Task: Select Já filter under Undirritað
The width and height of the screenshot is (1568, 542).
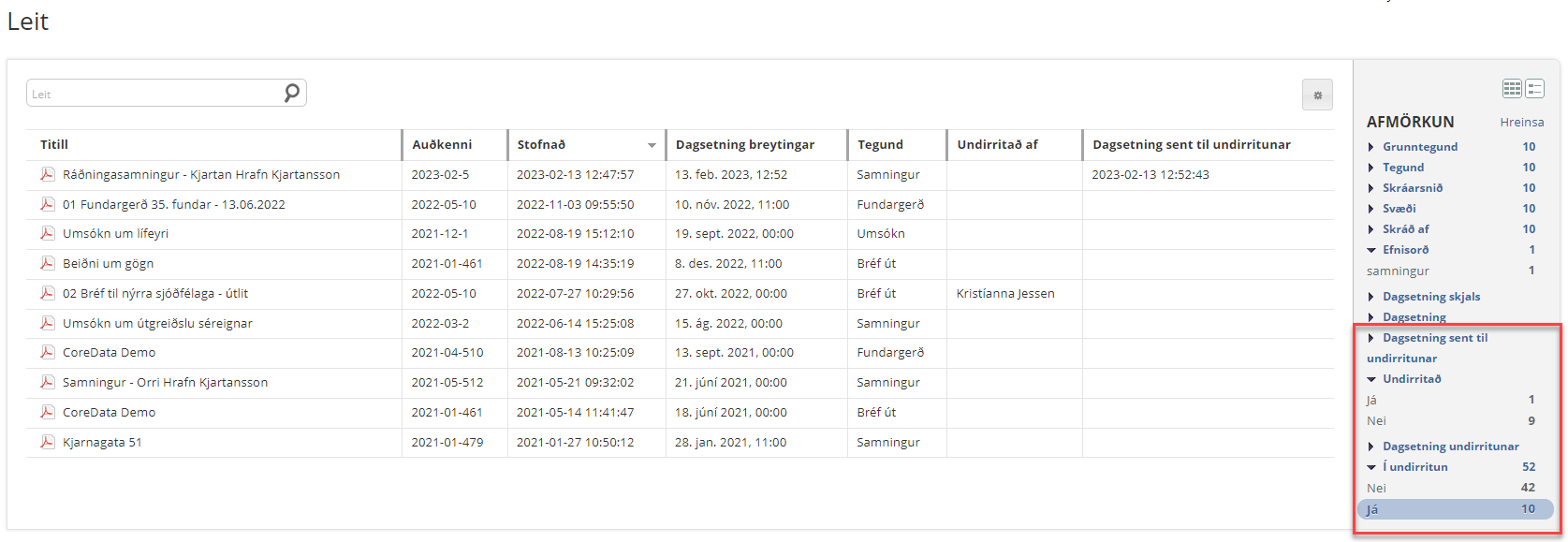Action: pyautogui.click(x=1371, y=400)
